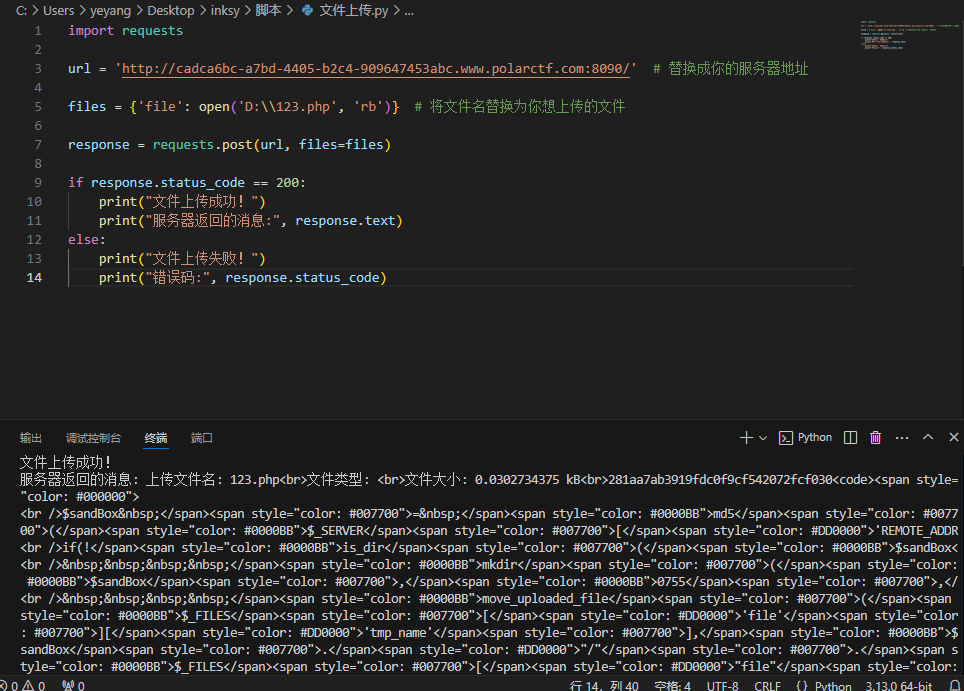This screenshot has height=691, width=964.
Task: Click the C: drive breadcrumb
Action: [22, 10]
